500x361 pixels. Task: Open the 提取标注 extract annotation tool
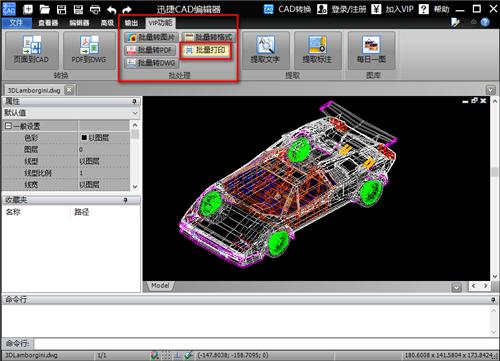coord(317,50)
